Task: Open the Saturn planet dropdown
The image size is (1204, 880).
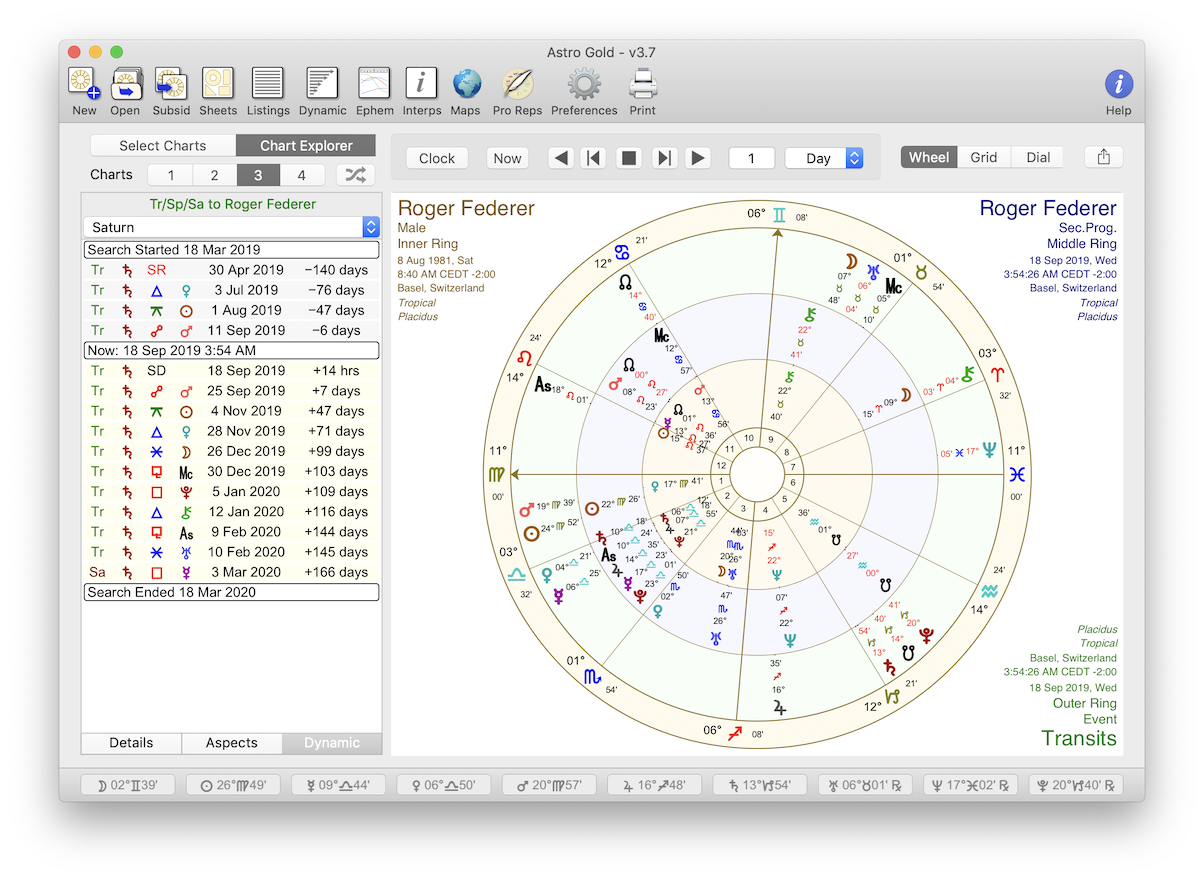Action: pyautogui.click(x=231, y=227)
